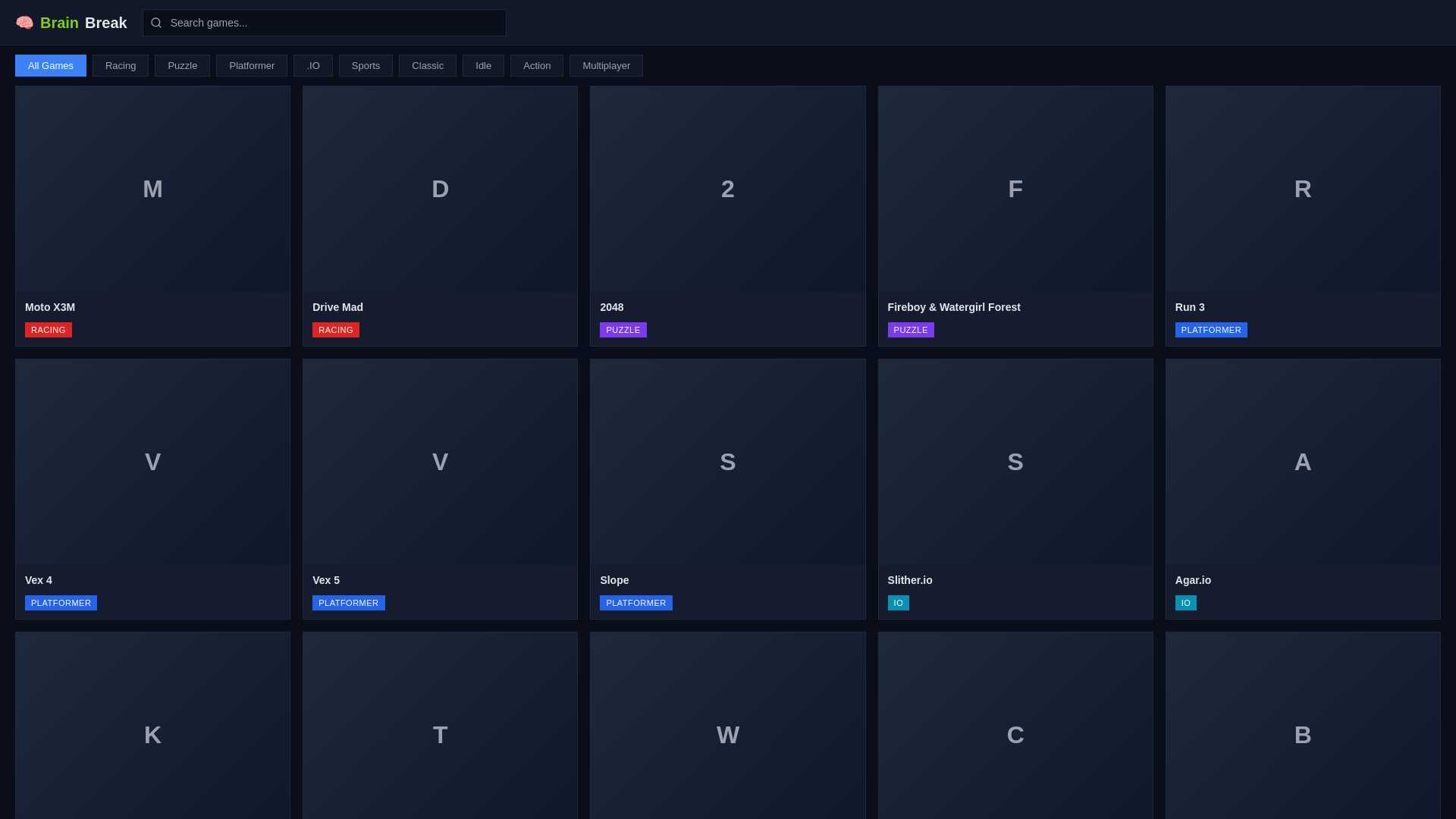Switch to the .IO games tab
This screenshot has height=819, width=1456.
313,66
